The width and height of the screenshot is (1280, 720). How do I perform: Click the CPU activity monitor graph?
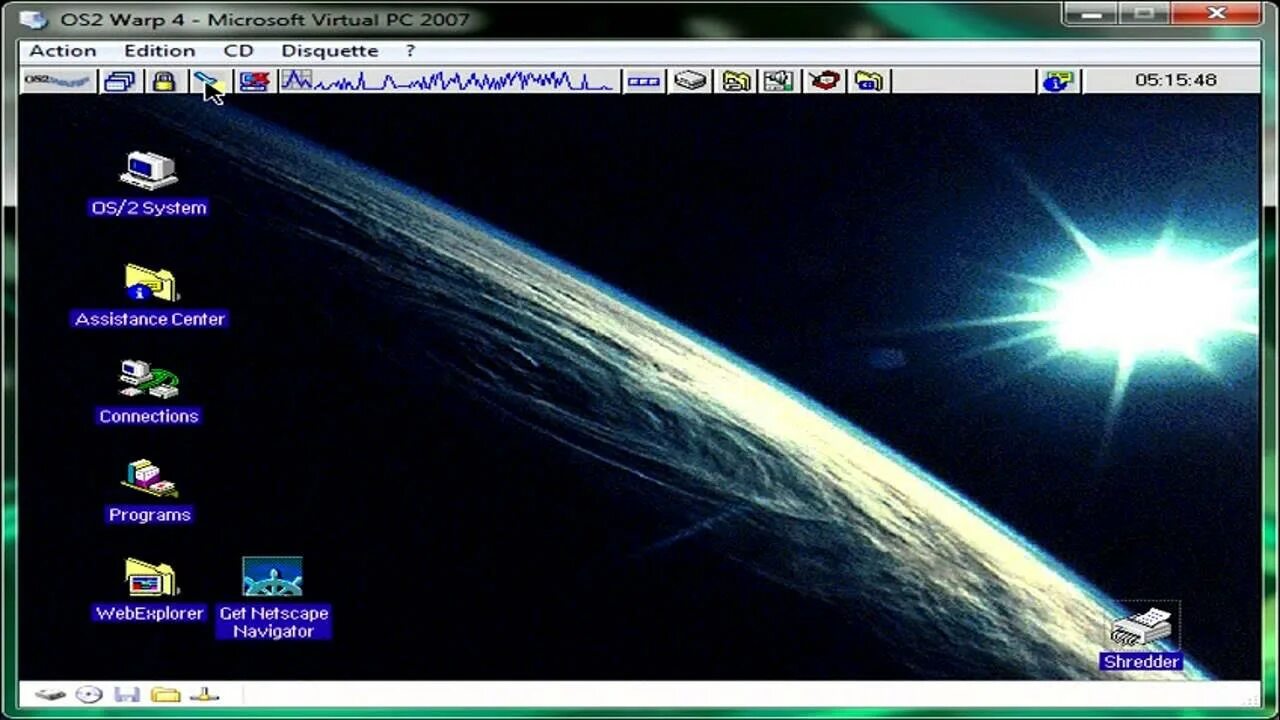(x=447, y=81)
